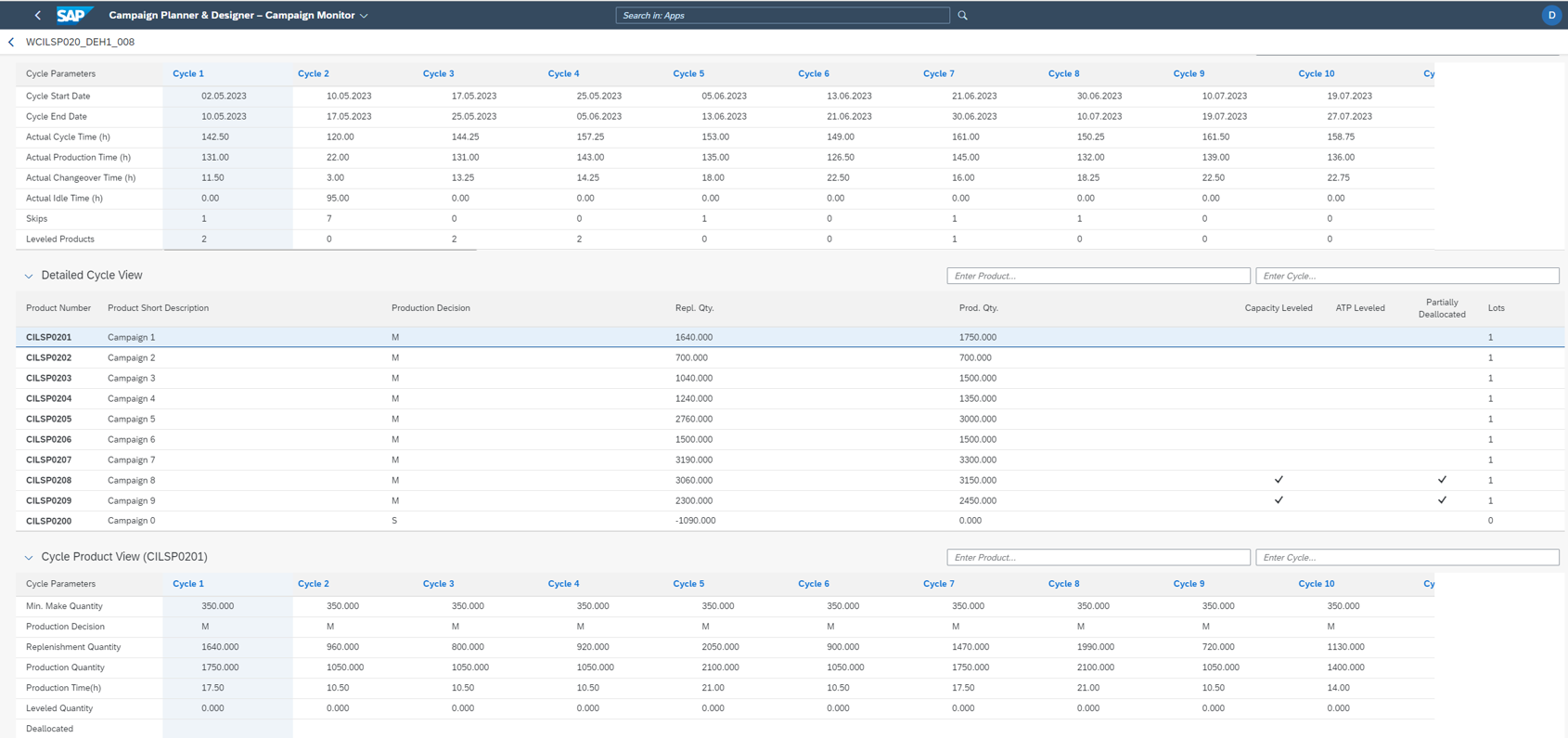Select product CILSP0205
The height and width of the screenshot is (738, 1568).
(48, 419)
